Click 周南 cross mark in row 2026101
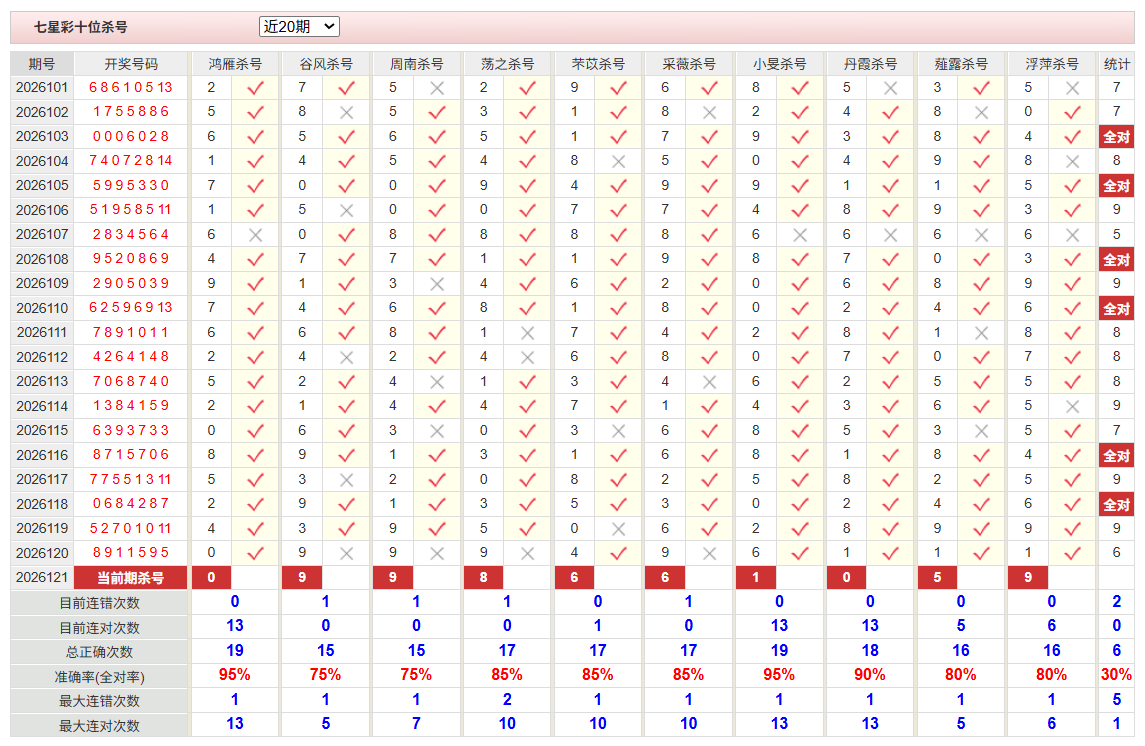 click(x=437, y=88)
